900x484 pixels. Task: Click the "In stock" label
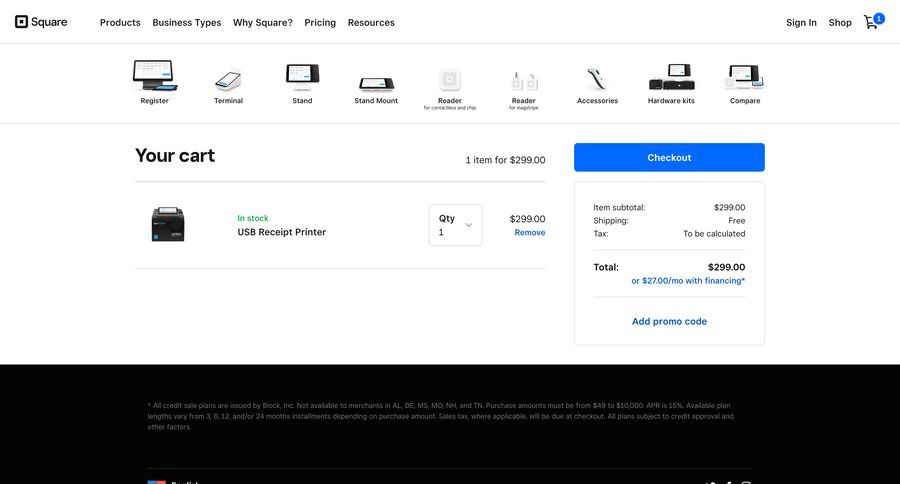[253, 218]
